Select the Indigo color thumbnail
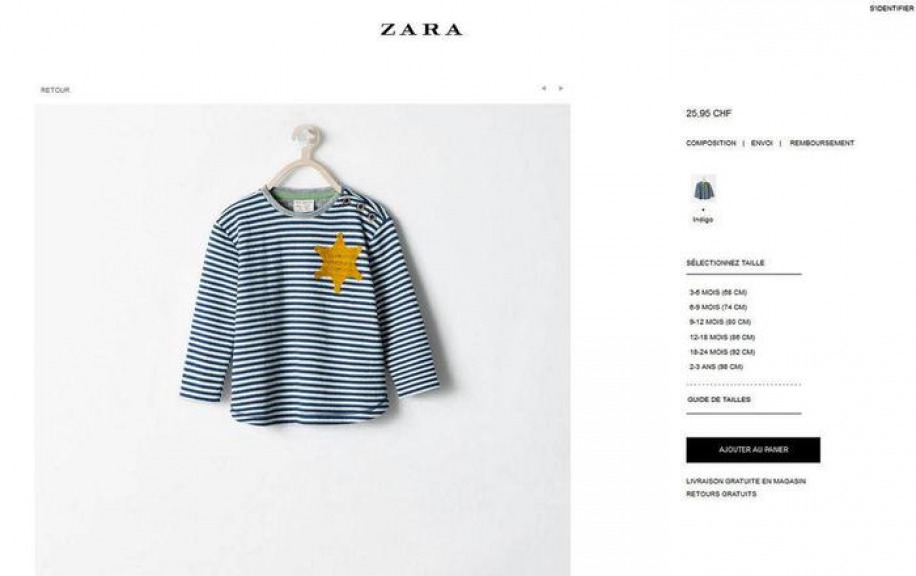This screenshot has height=576, width=916. (x=703, y=189)
